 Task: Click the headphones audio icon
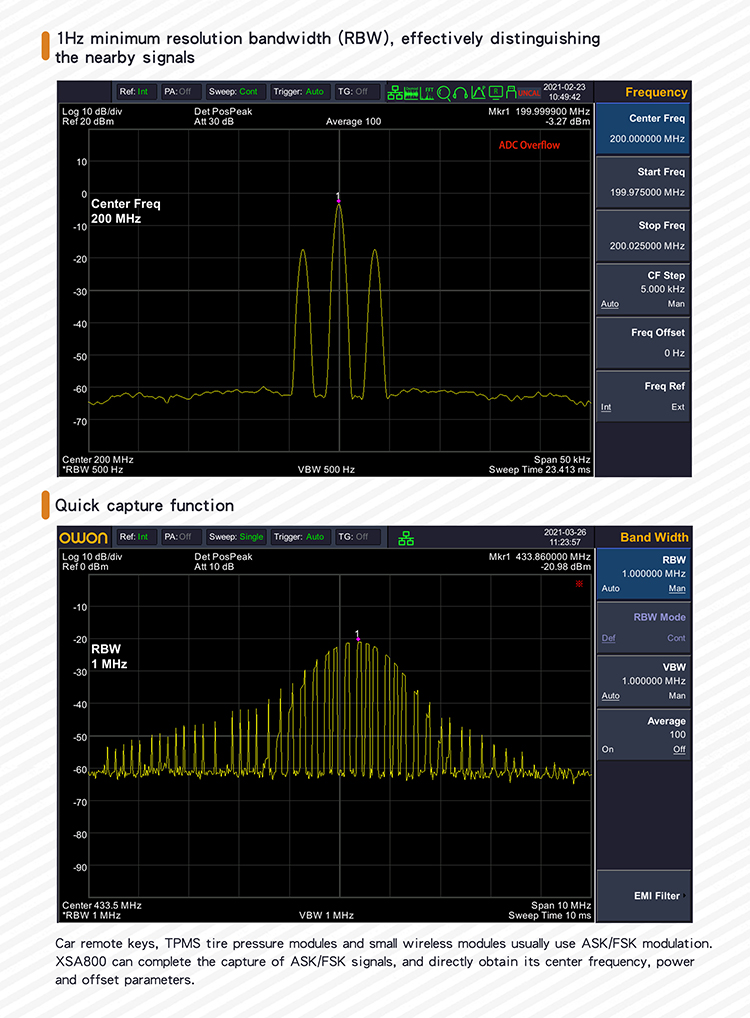[460, 92]
